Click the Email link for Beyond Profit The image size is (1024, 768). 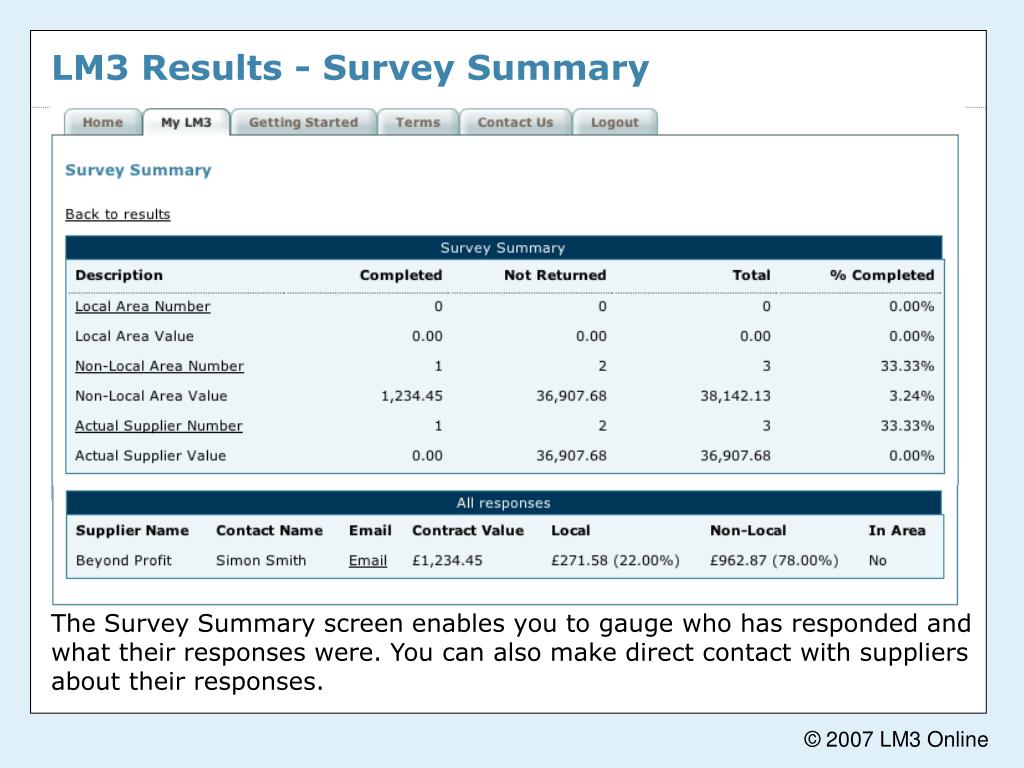[x=368, y=560]
